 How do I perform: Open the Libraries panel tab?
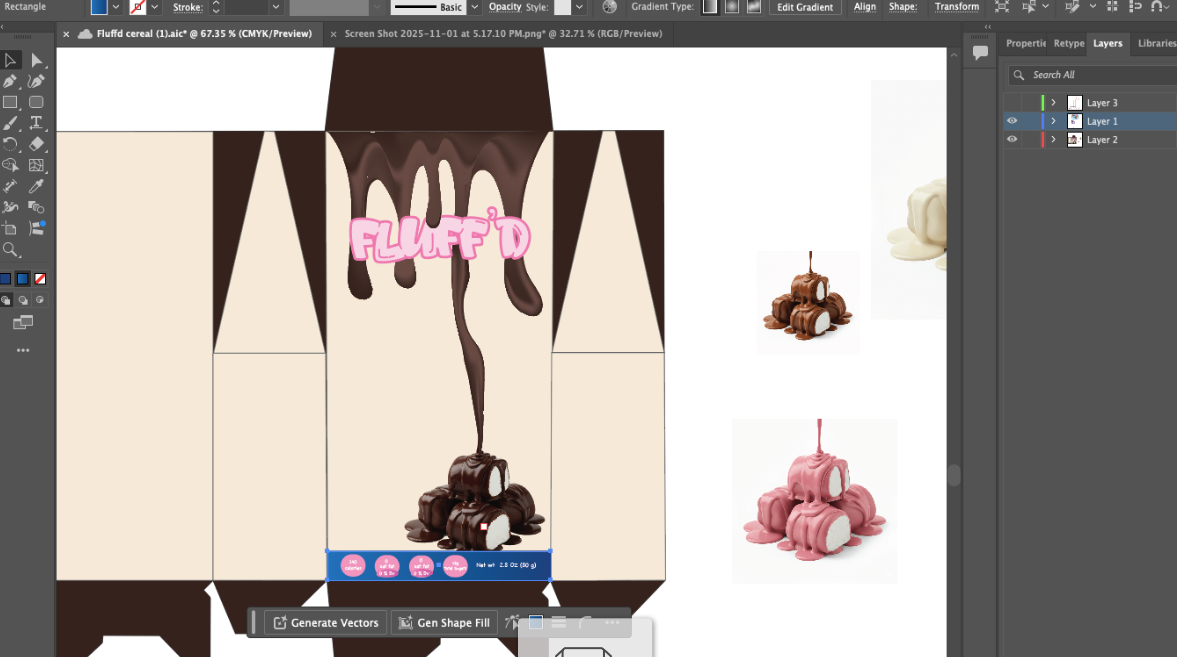tap(1157, 44)
